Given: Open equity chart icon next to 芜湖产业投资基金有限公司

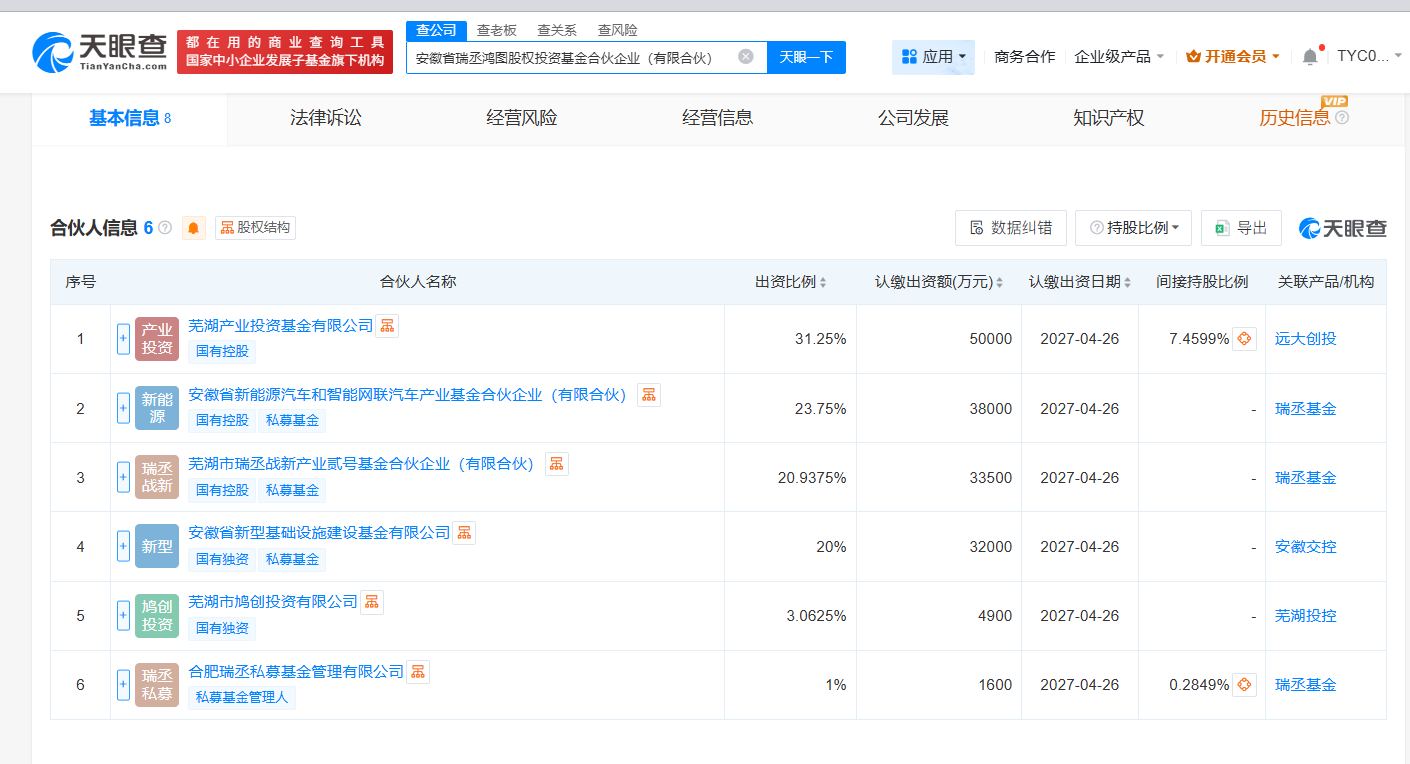Looking at the screenshot, I should (387, 325).
